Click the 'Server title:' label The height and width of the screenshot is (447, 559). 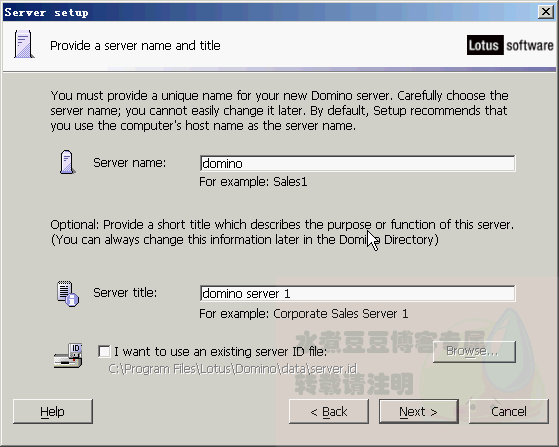click(x=125, y=293)
